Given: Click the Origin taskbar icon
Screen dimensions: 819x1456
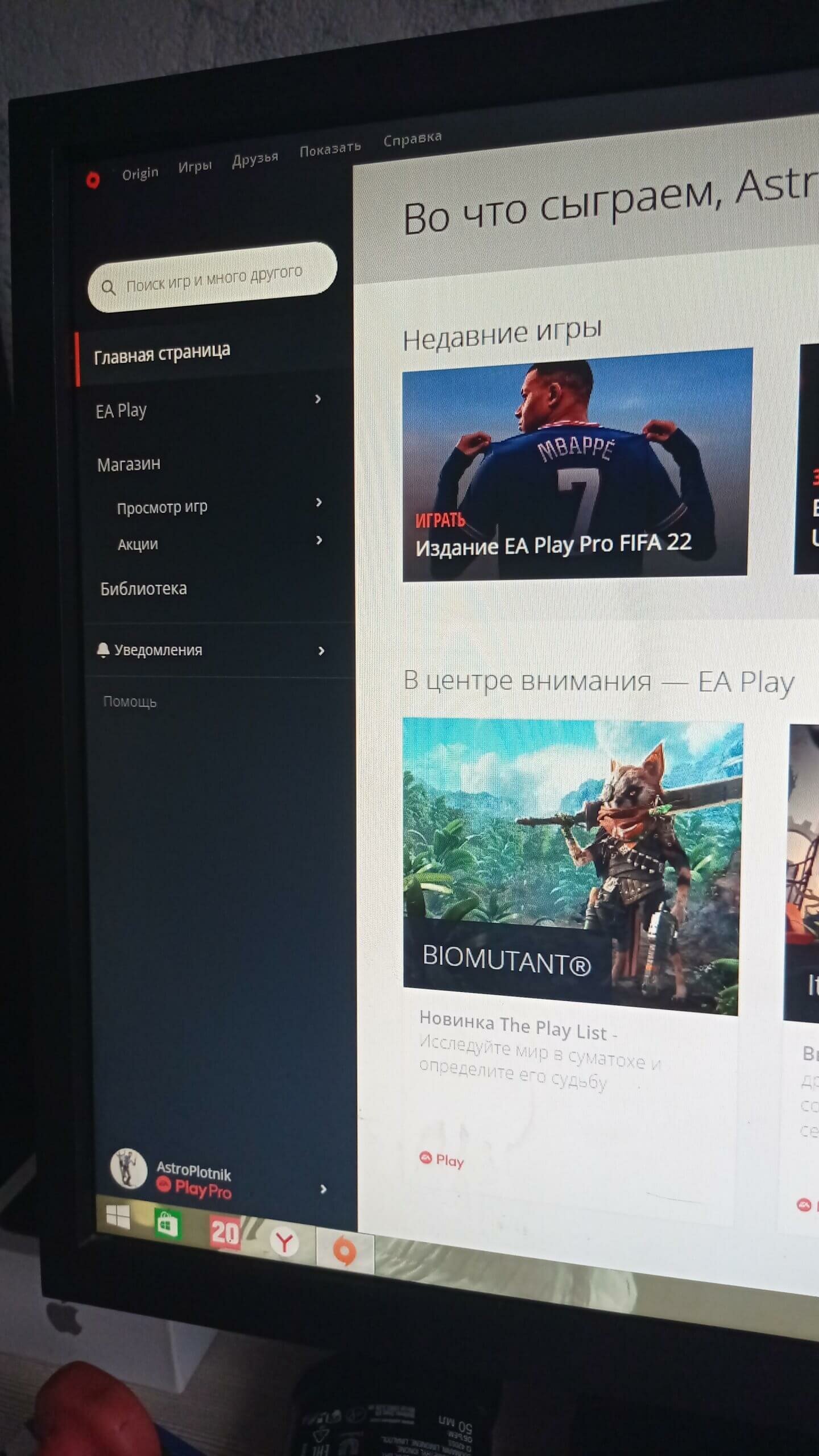Looking at the screenshot, I should pos(345,1252).
